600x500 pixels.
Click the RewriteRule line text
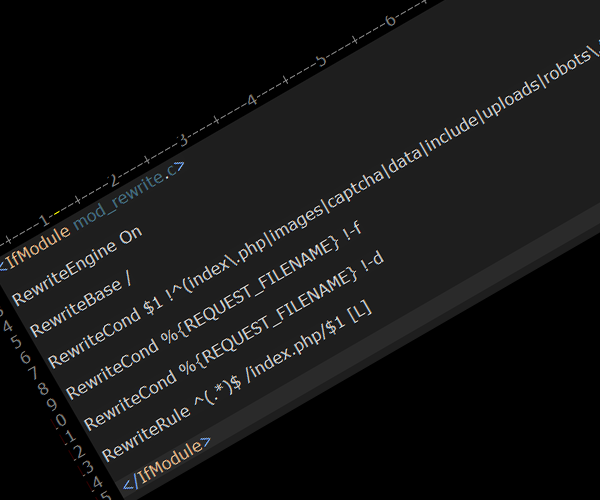(x=236, y=380)
